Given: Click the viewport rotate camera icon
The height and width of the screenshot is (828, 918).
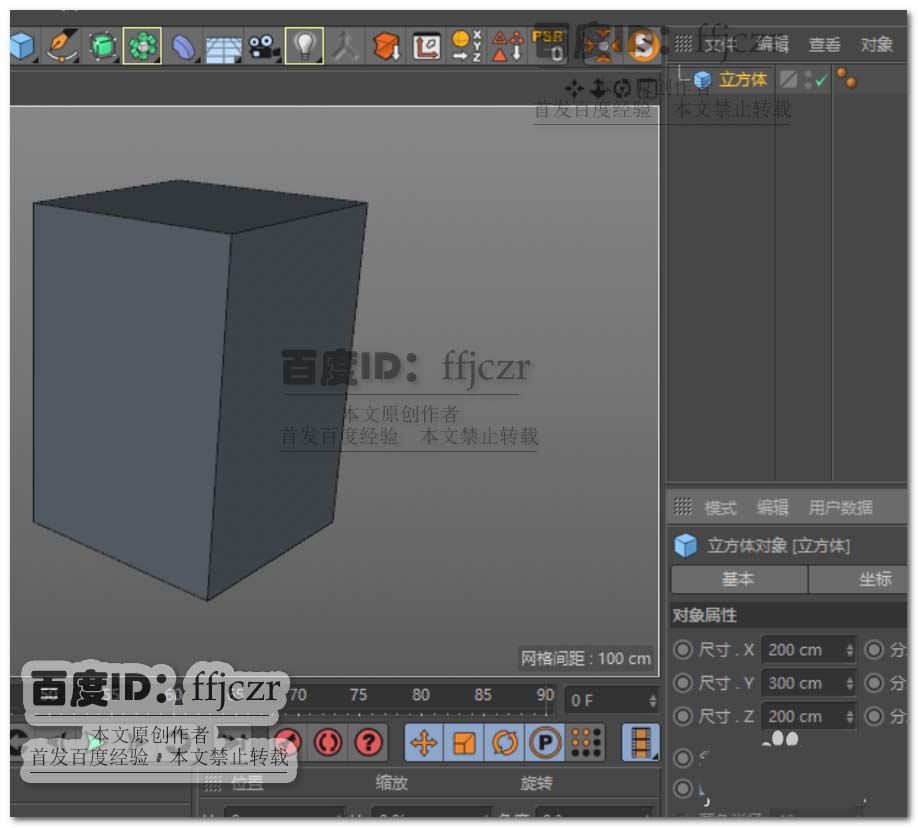Looking at the screenshot, I should tap(622, 88).
